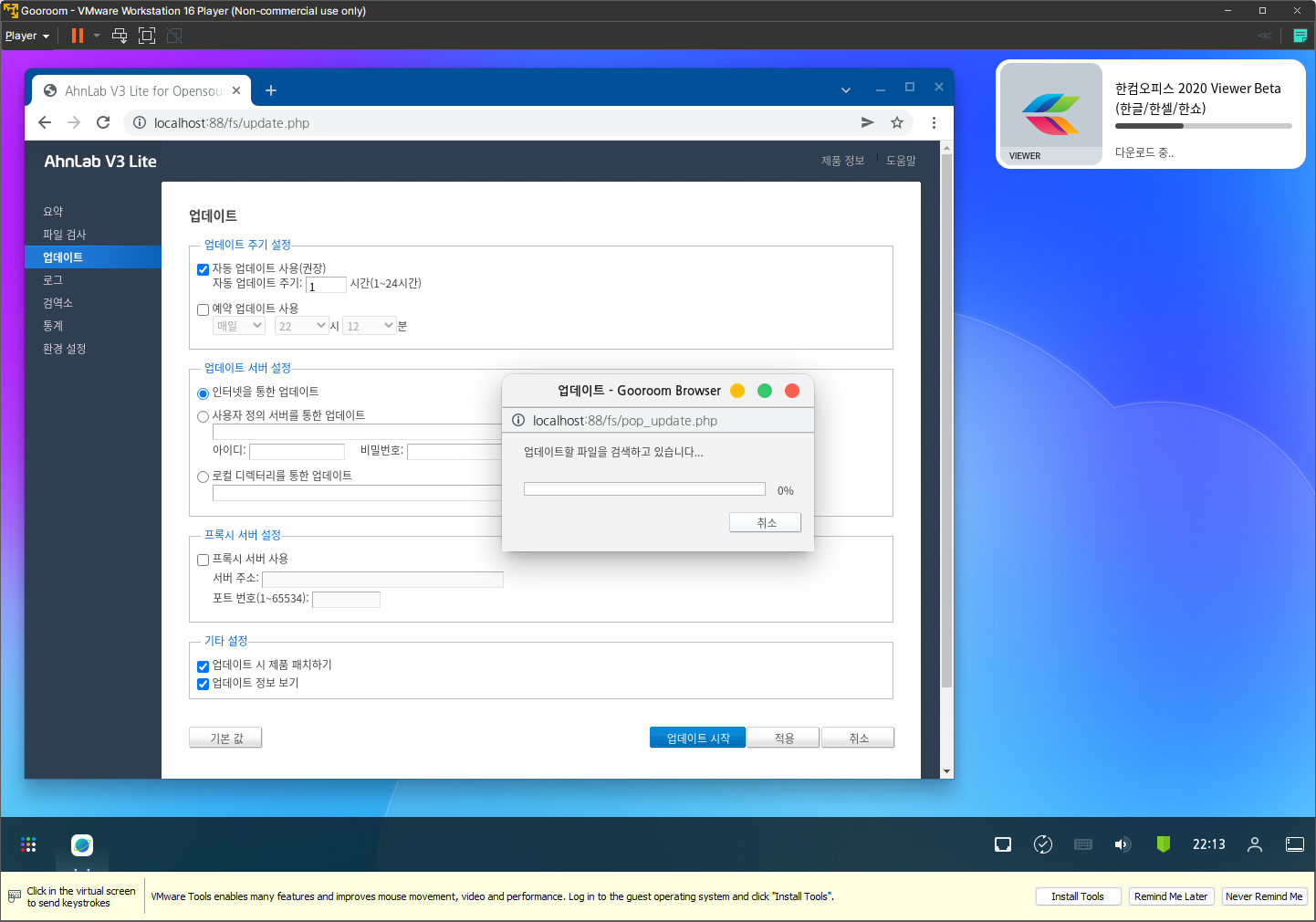Click the green shield icon in taskbar
This screenshot has height=922, width=1316.
1163,844
